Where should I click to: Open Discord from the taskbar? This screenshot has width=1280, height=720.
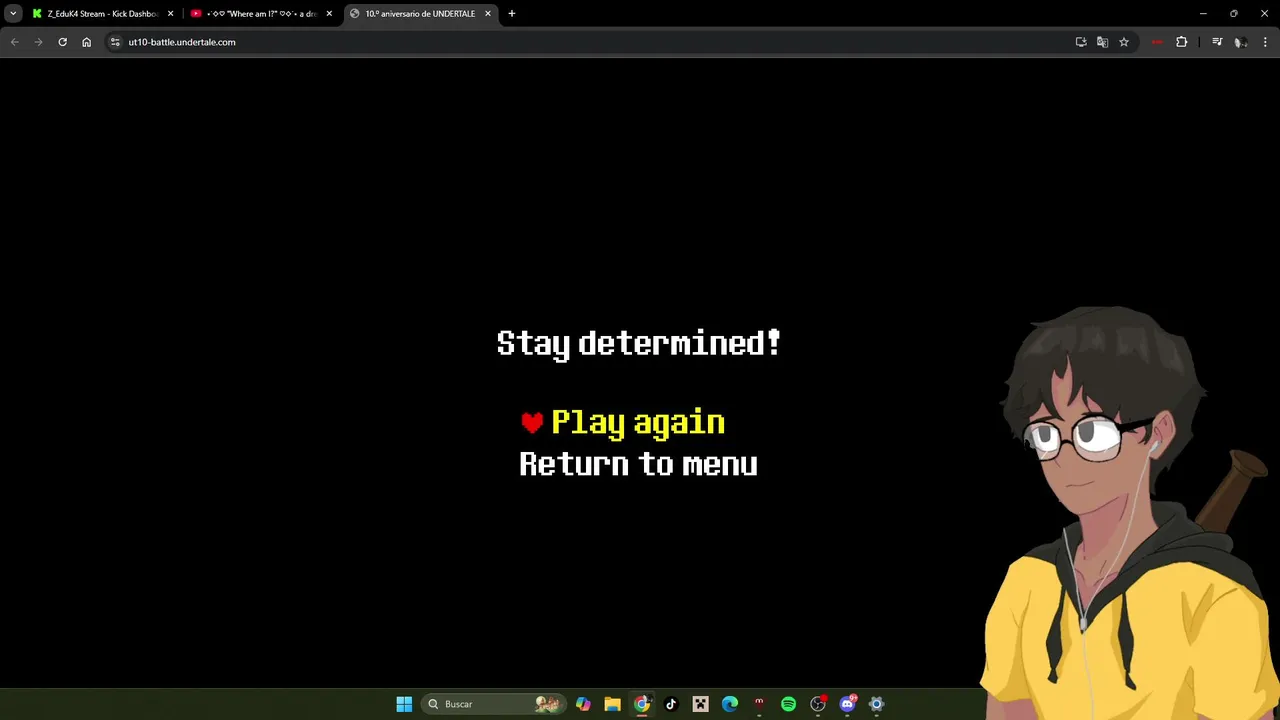(x=848, y=704)
